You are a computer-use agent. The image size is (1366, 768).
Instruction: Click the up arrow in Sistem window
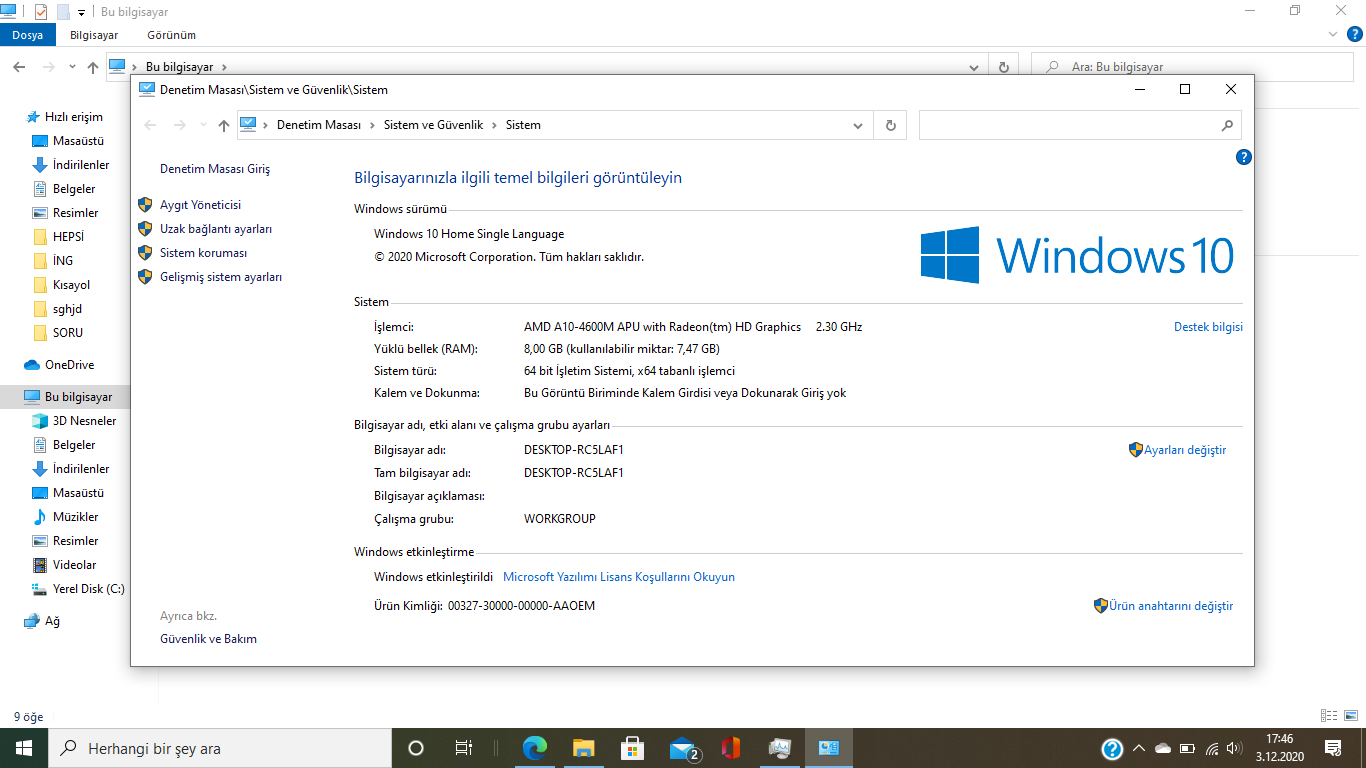[x=224, y=125]
